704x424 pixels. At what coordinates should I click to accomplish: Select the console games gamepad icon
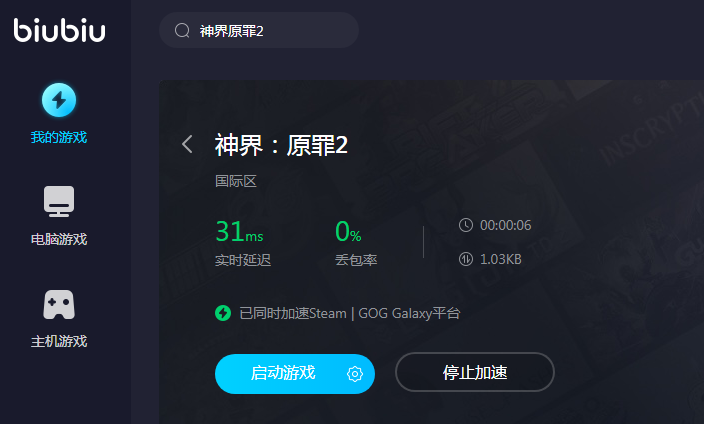pyautogui.click(x=59, y=304)
